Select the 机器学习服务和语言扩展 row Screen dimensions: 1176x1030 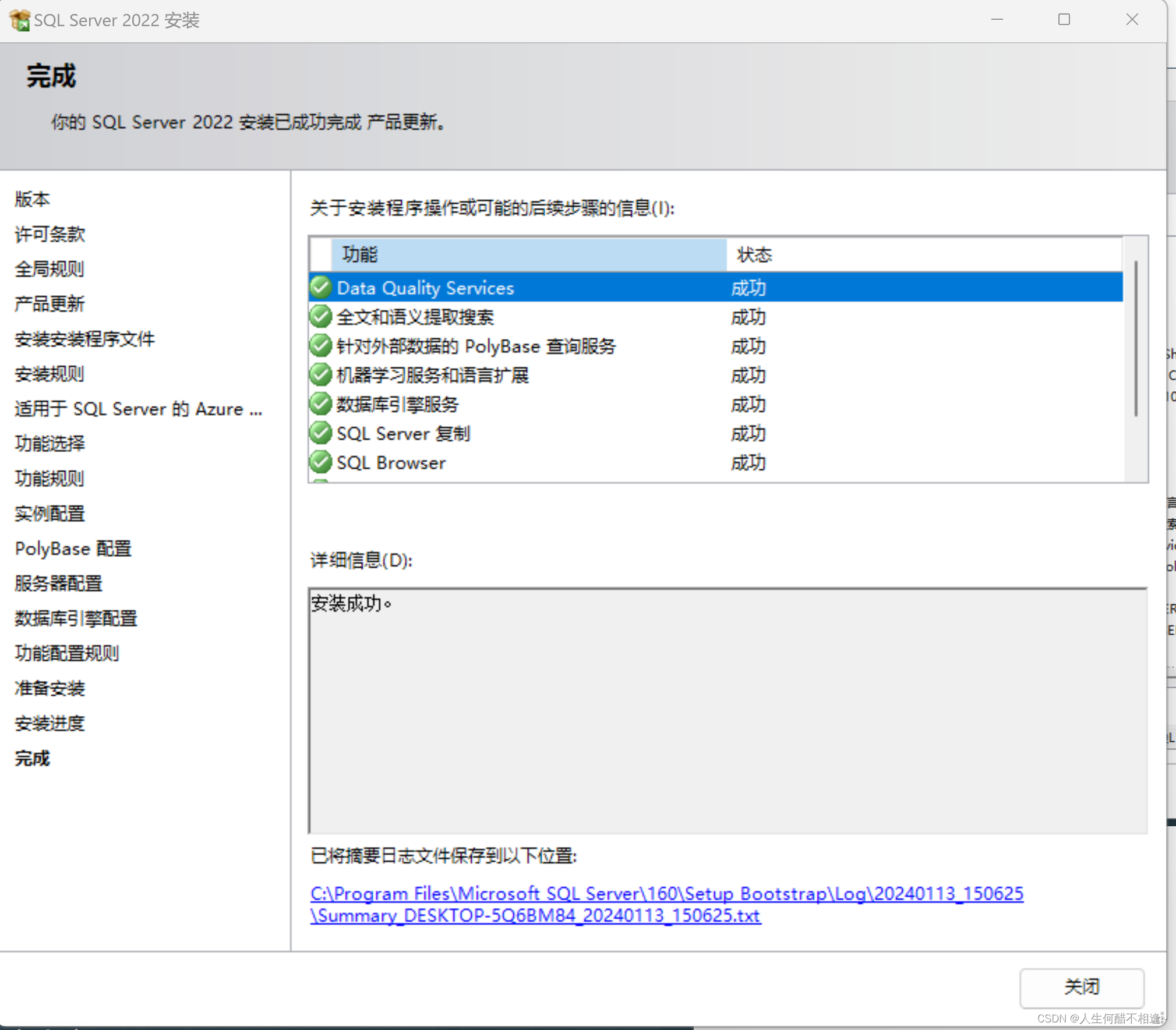pyautogui.click(x=716, y=374)
